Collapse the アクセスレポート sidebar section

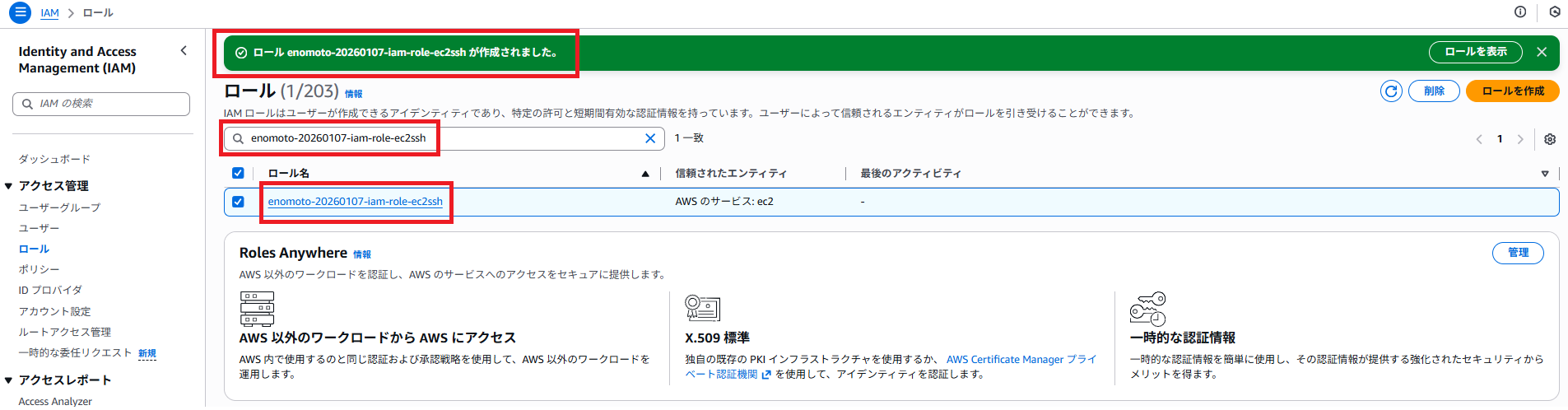[x=9, y=380]
